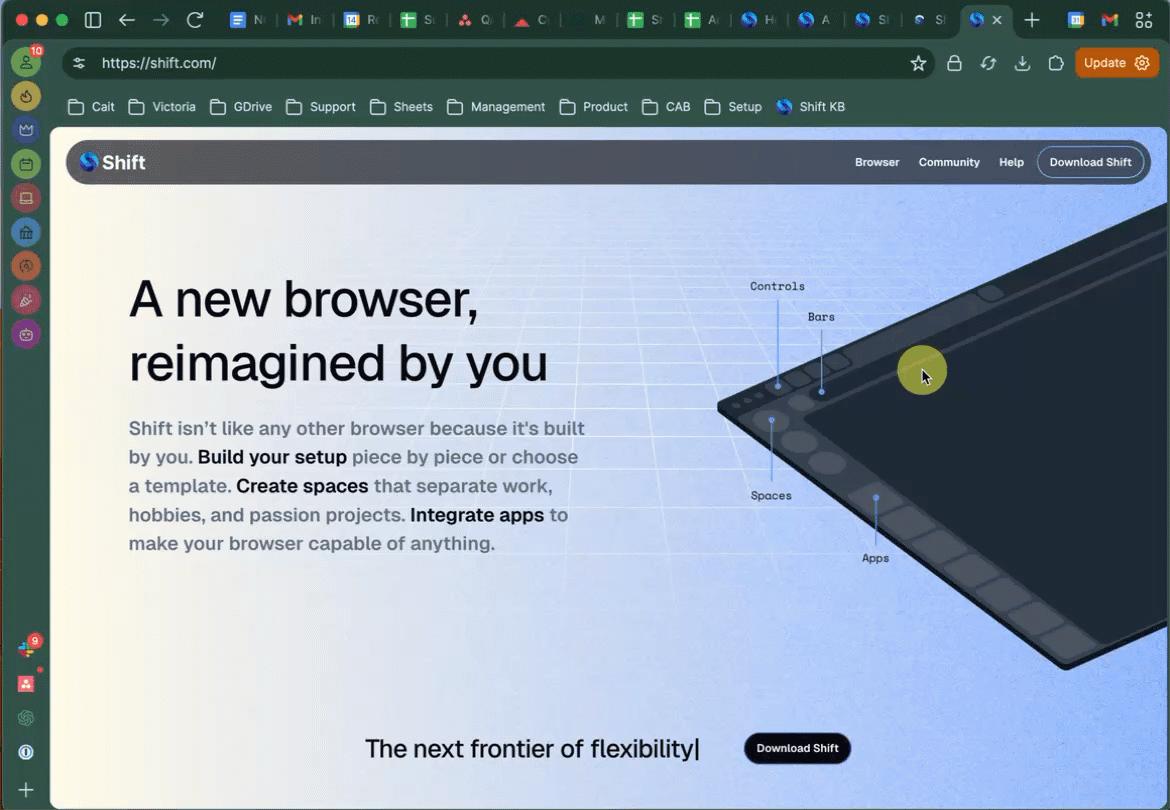Open the Support bookmarks folder
This screenshot has height=810, width=1170.
[x=321, y=107]
